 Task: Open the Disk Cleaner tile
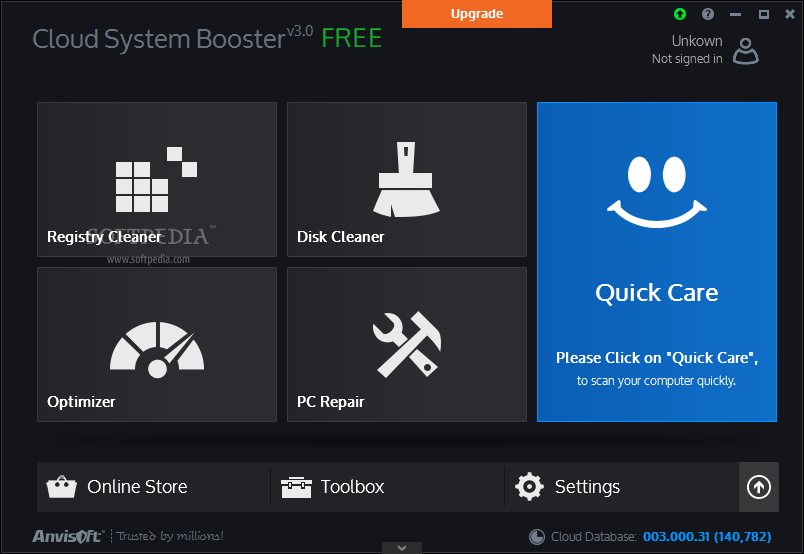tap(407, 180)
